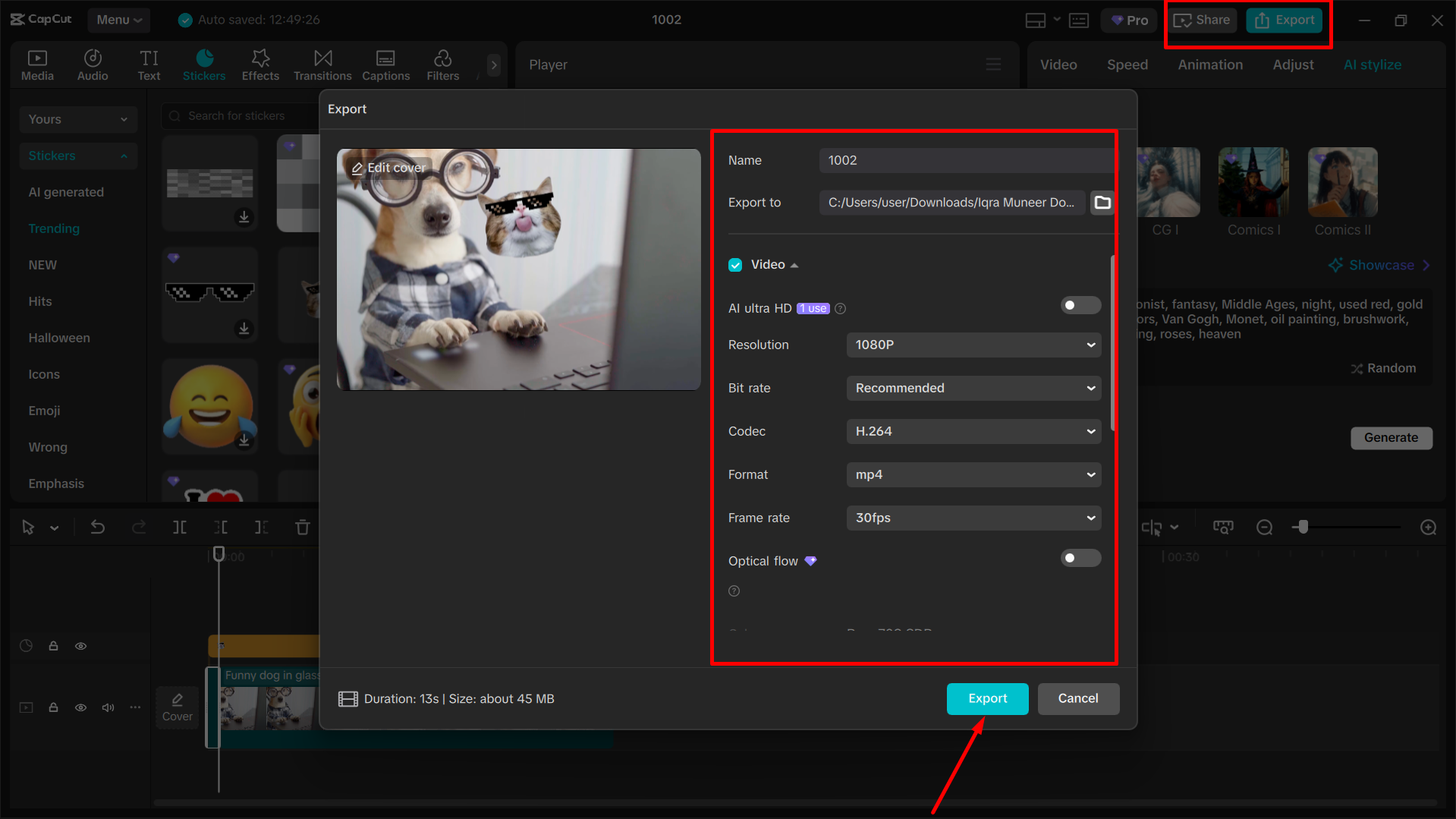Click the Name input field showing 1002

point(964,160)
